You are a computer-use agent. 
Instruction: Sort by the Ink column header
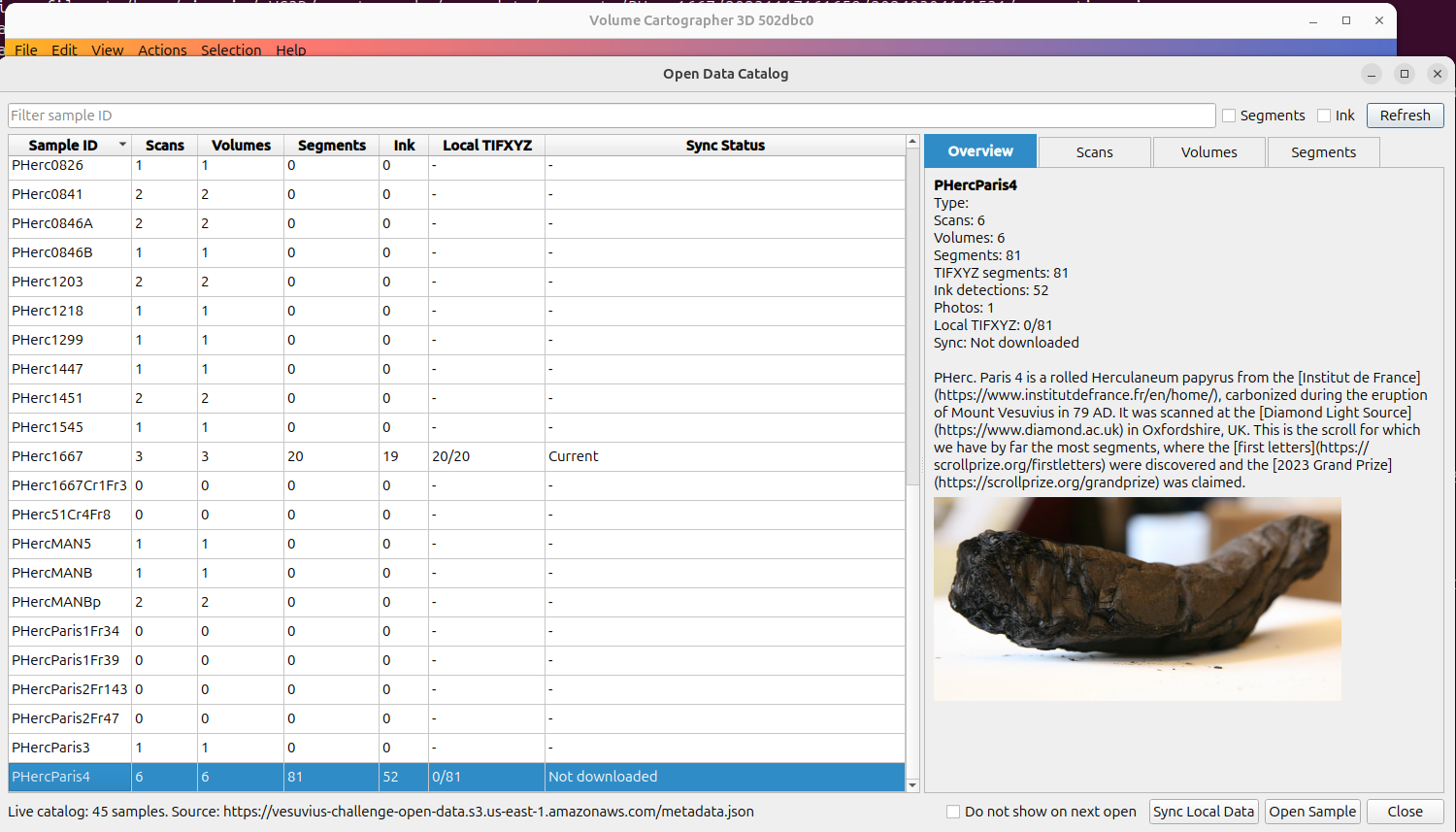[404, 146]
